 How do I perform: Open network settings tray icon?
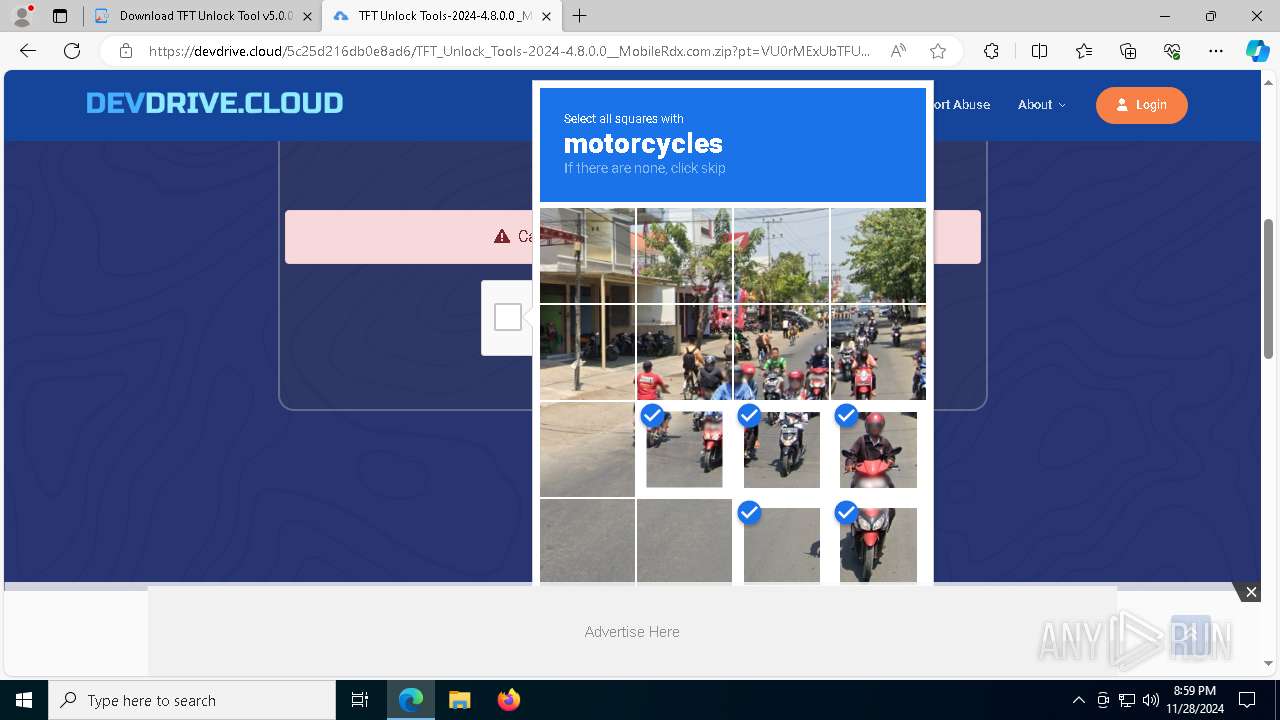pos(1127,700)
